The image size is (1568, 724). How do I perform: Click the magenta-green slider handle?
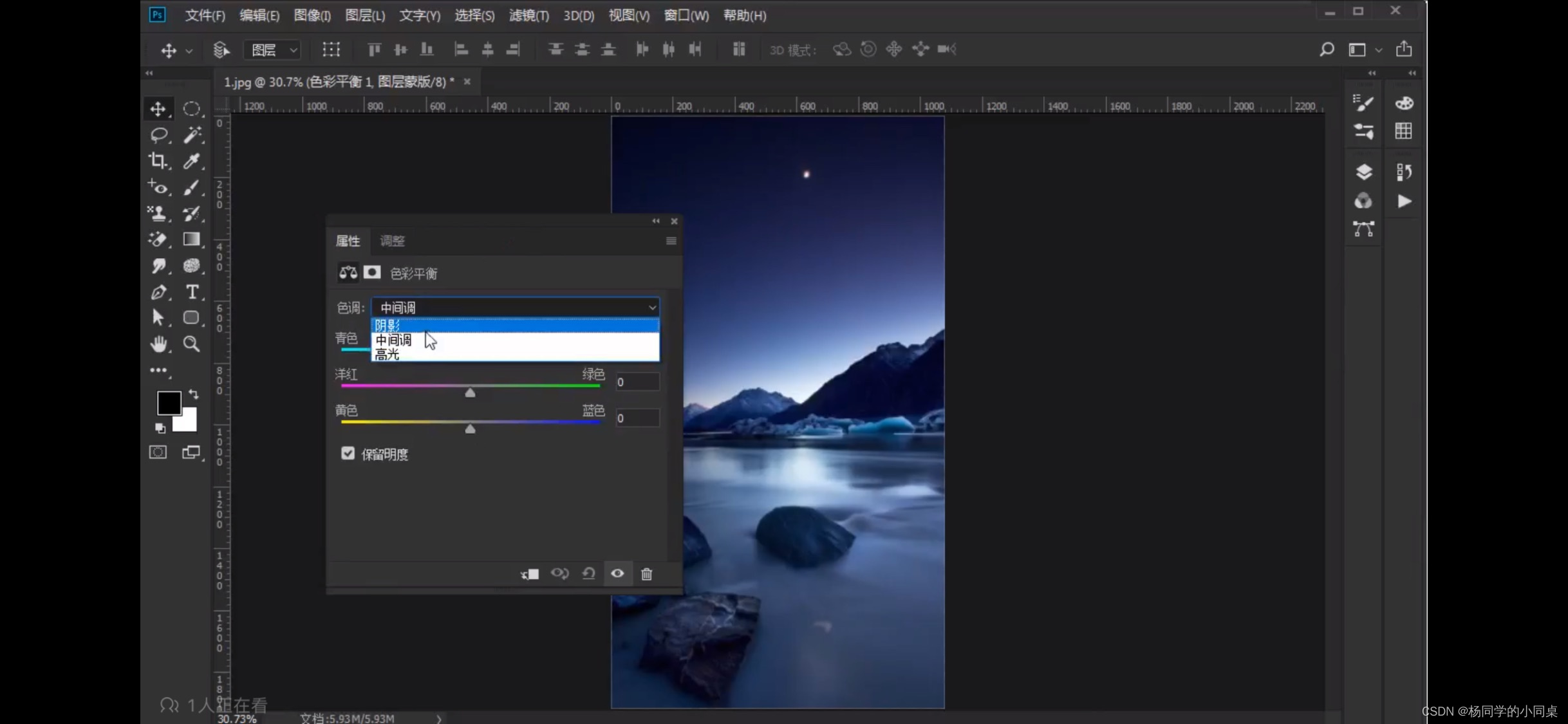click(x=470, y=393)
